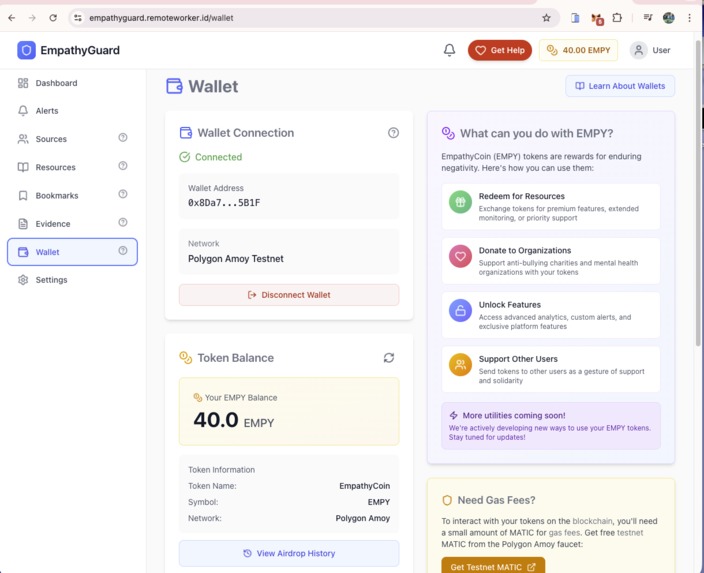Click help icon next to Wallet
Screen dimensions: 704x573
click(123, 251)
